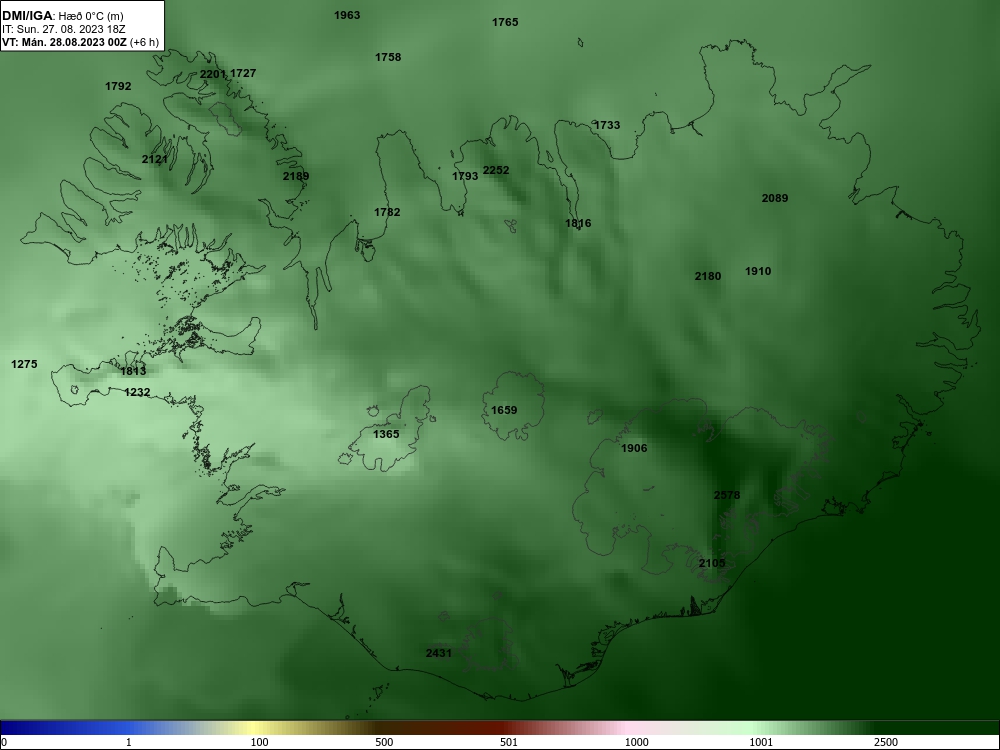Click the legend label 0
1000x750 pixels.
point(3,742)
